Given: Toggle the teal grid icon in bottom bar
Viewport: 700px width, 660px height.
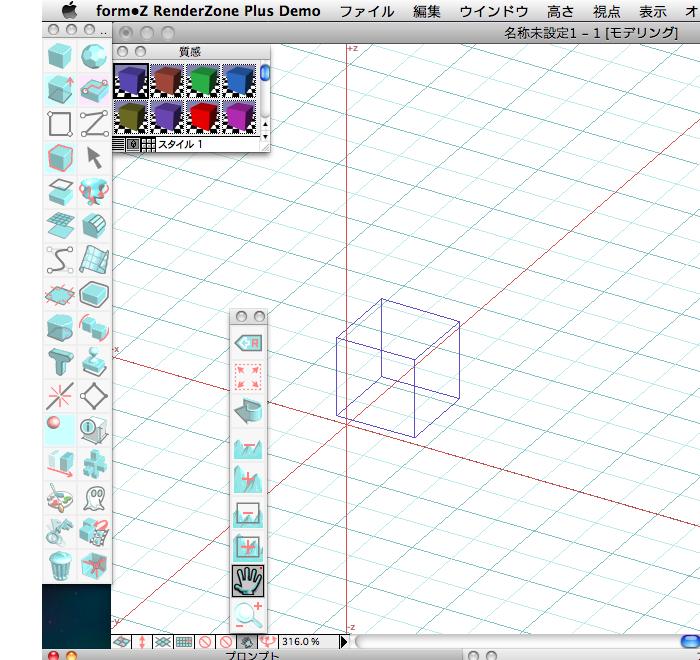Looking at the screenshot, I should [184, 642].
